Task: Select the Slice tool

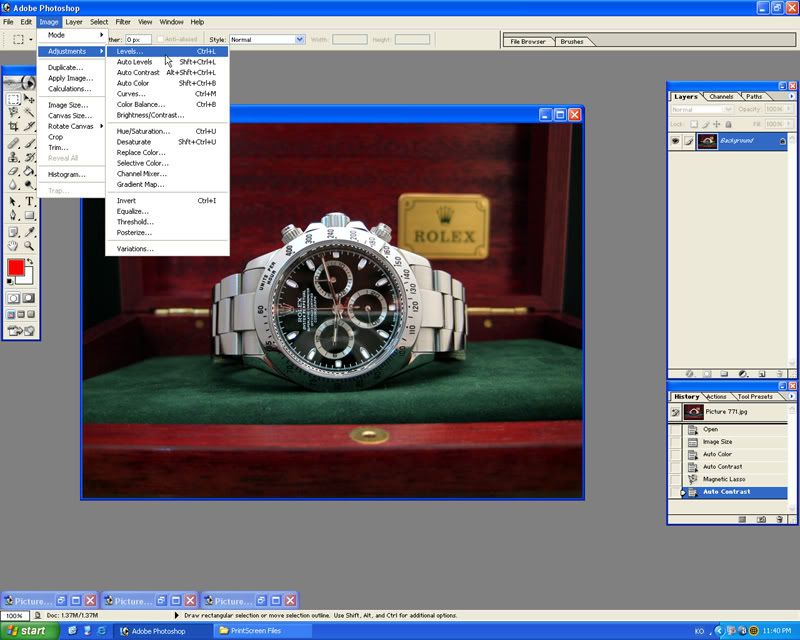Action: pyautogui.click(x=29, y=126)
